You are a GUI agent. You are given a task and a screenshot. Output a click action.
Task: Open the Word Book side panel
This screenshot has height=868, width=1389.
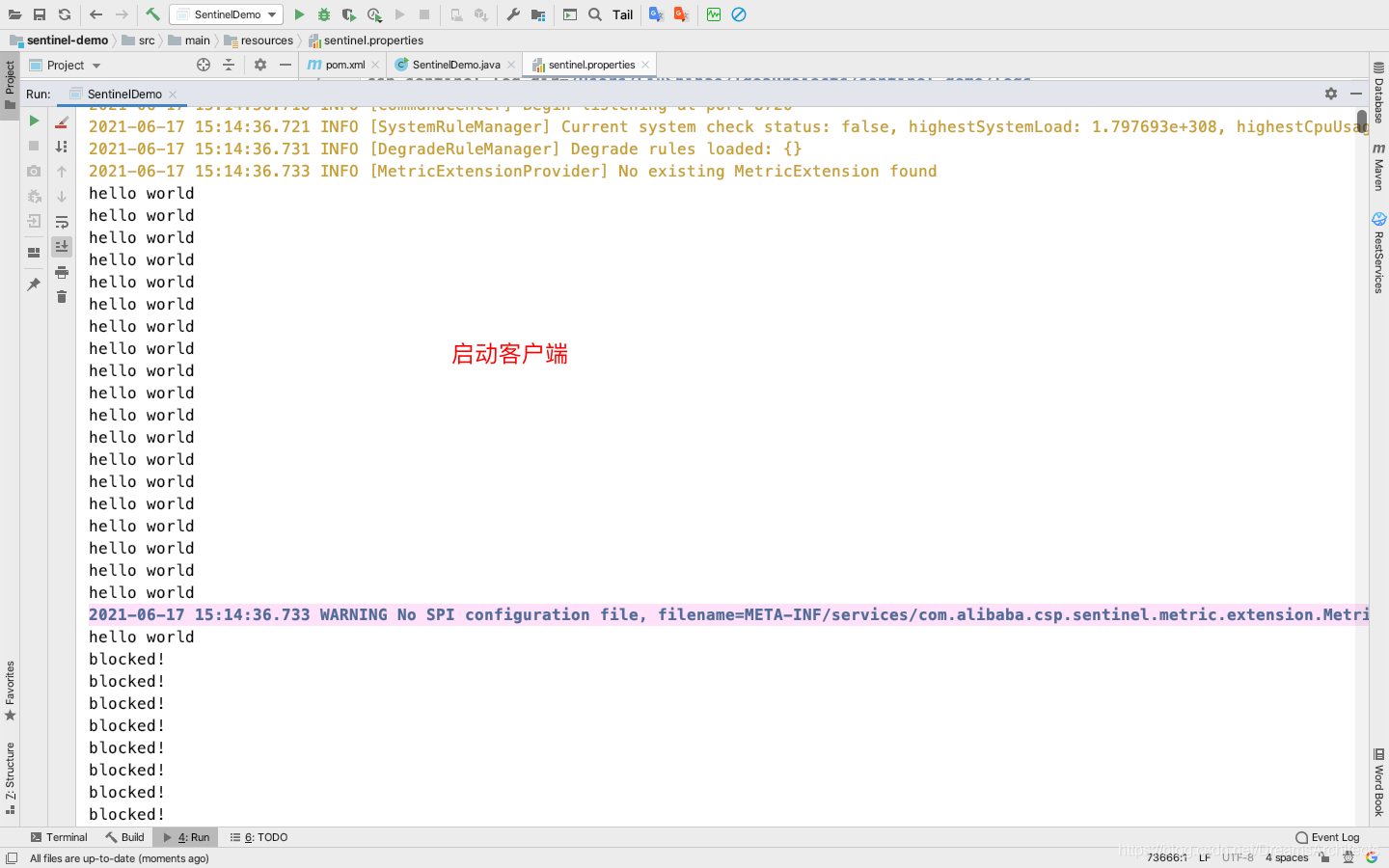tap(1378, 782)
